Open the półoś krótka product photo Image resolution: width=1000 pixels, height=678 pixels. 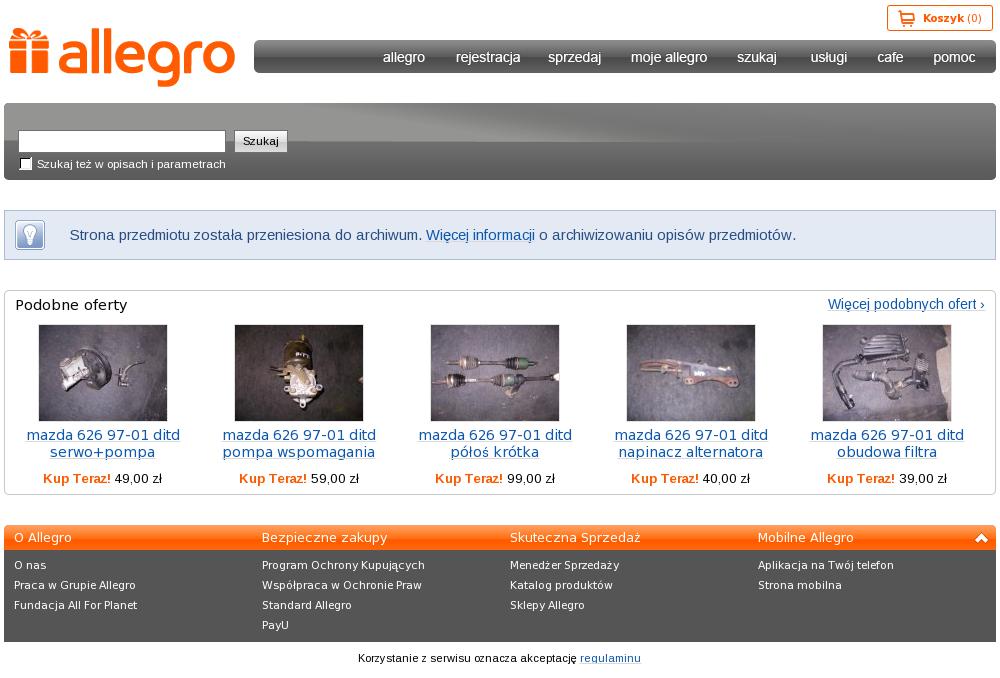495,372
